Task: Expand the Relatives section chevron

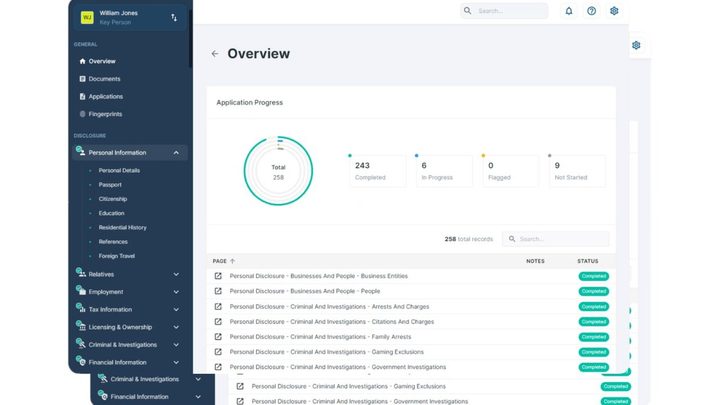Action: 176,274
